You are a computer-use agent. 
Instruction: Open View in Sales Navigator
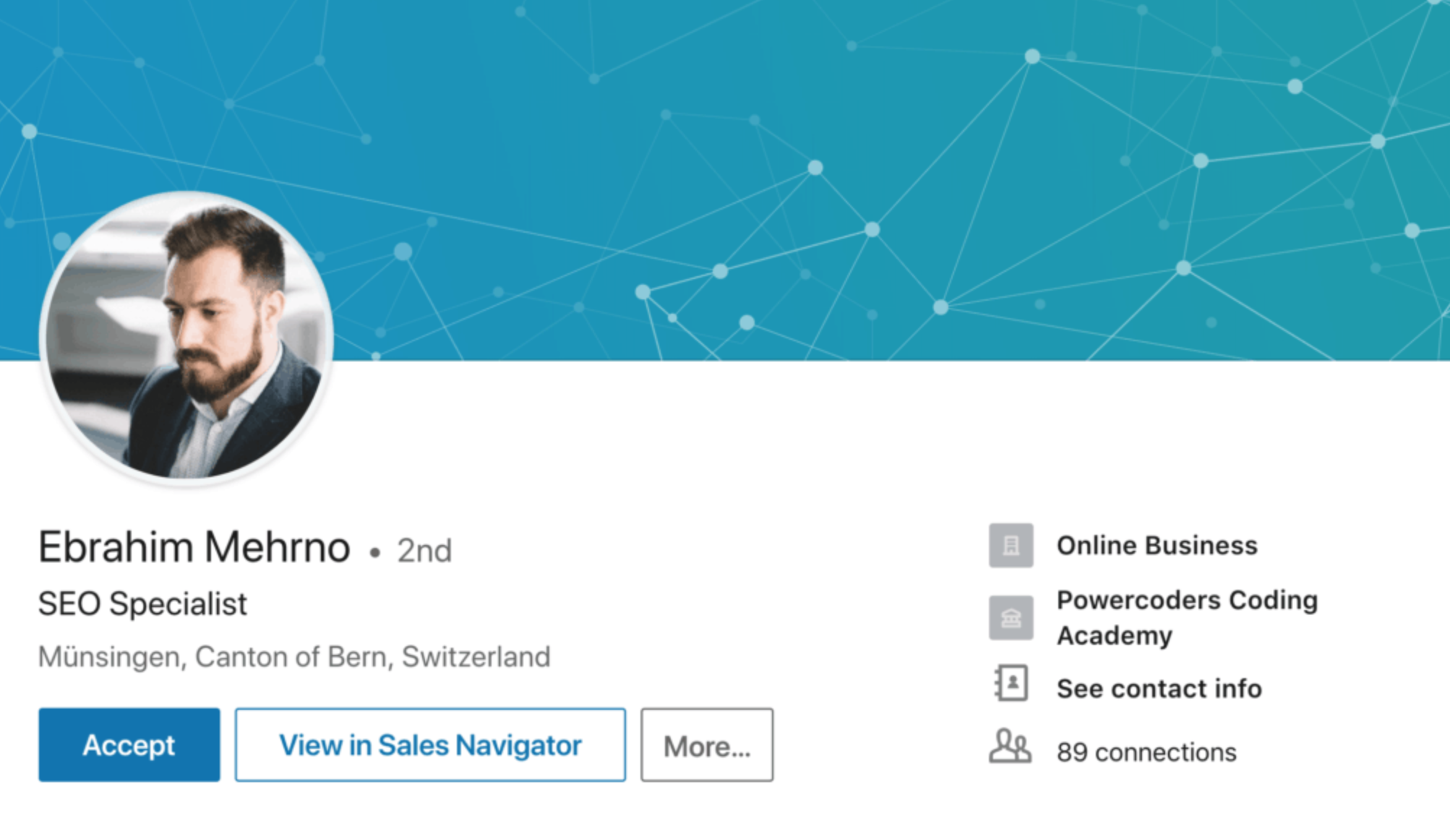[x=430, y=745]
